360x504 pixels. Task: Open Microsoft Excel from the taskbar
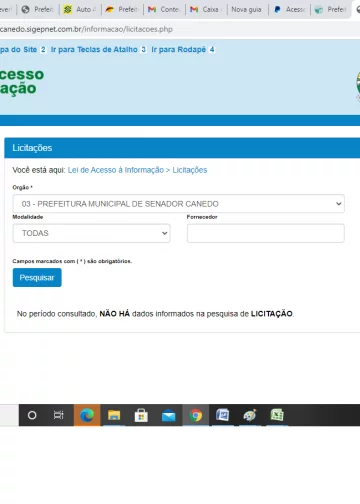[277, 415]
